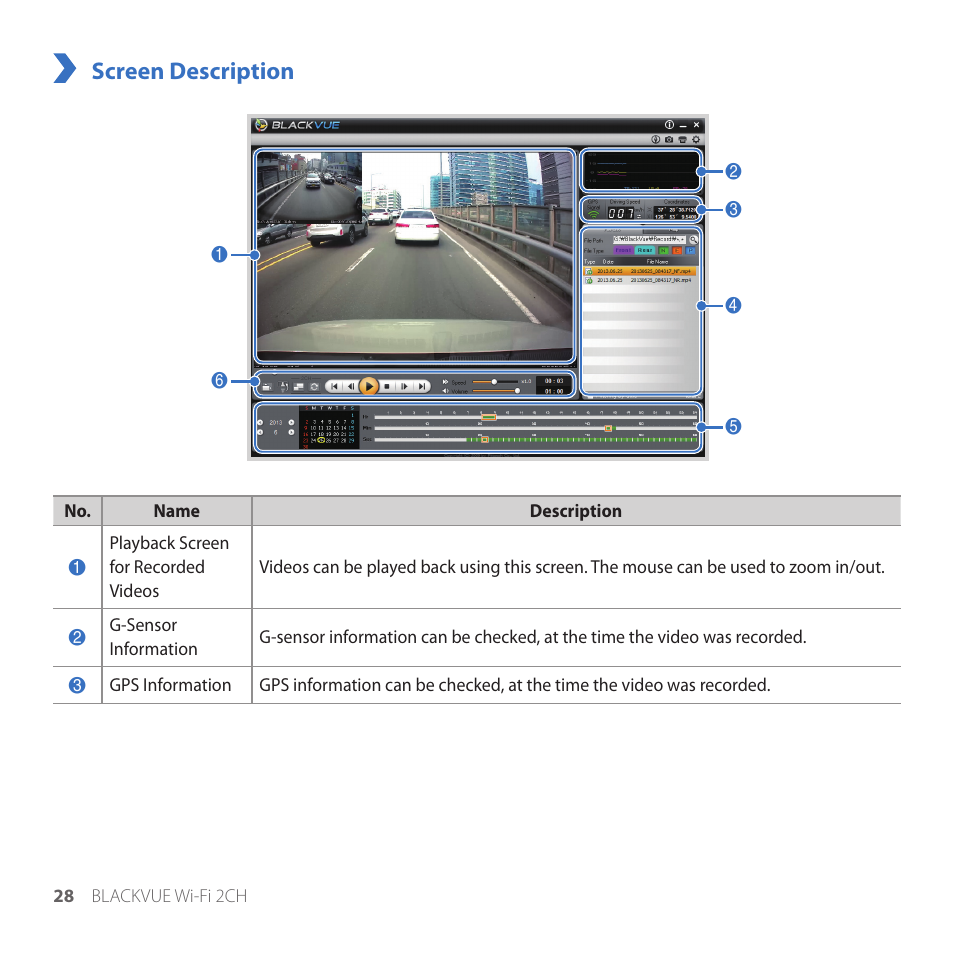Click the orange Play button
Screen dimensions: 954x954
[x=368, y=386]
